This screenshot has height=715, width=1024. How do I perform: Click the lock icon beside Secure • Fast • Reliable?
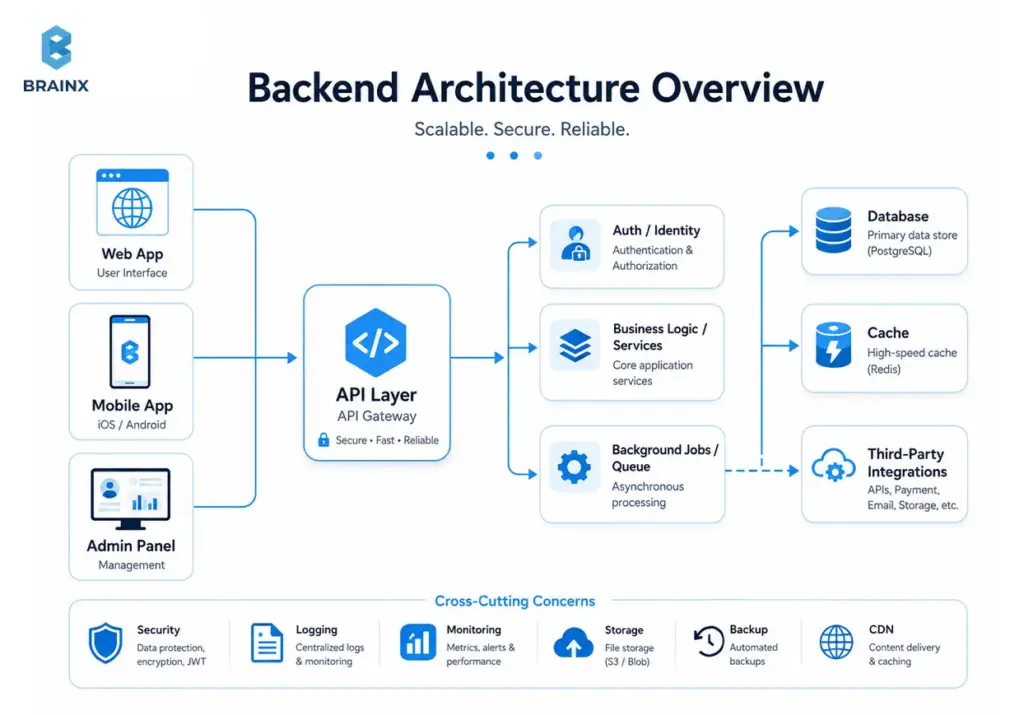(323, 439)
